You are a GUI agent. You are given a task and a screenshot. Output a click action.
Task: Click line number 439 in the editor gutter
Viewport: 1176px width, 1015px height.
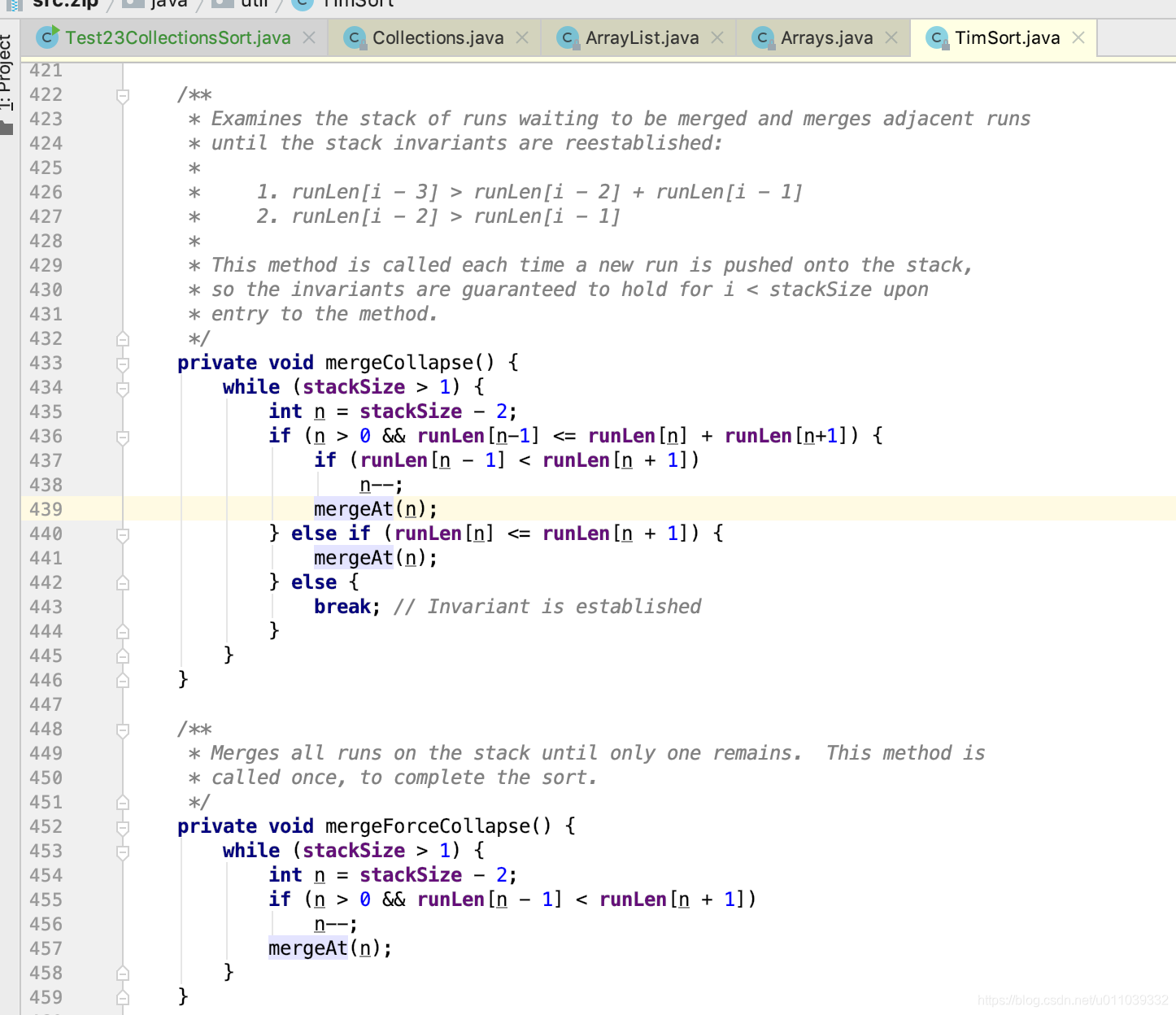pyautogui.click(x=46, y=509)
